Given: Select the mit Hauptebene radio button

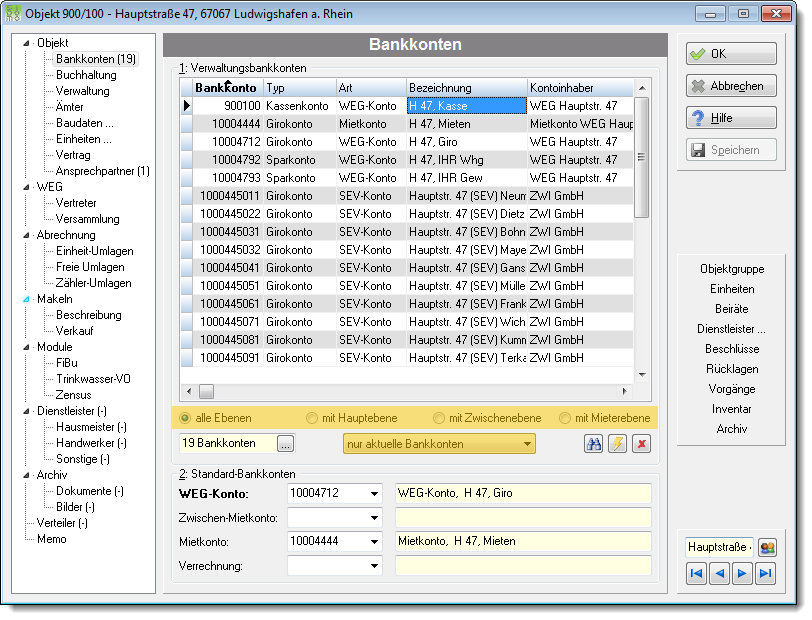Looking at the screenshot, I should pos(311,418).
